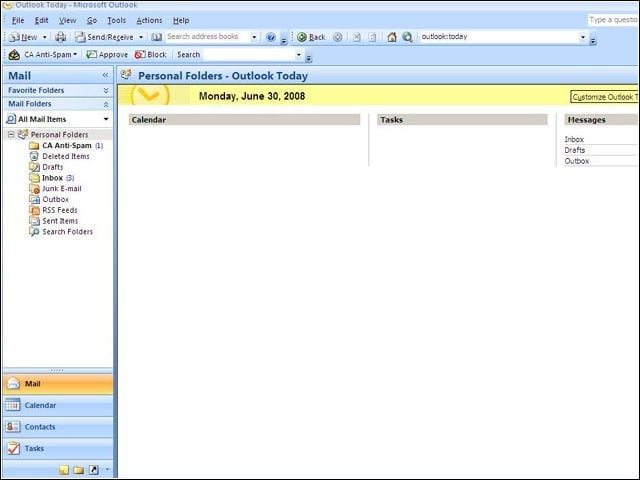
Task: Switch to the Calendar pane button
Action: point(58,405)
